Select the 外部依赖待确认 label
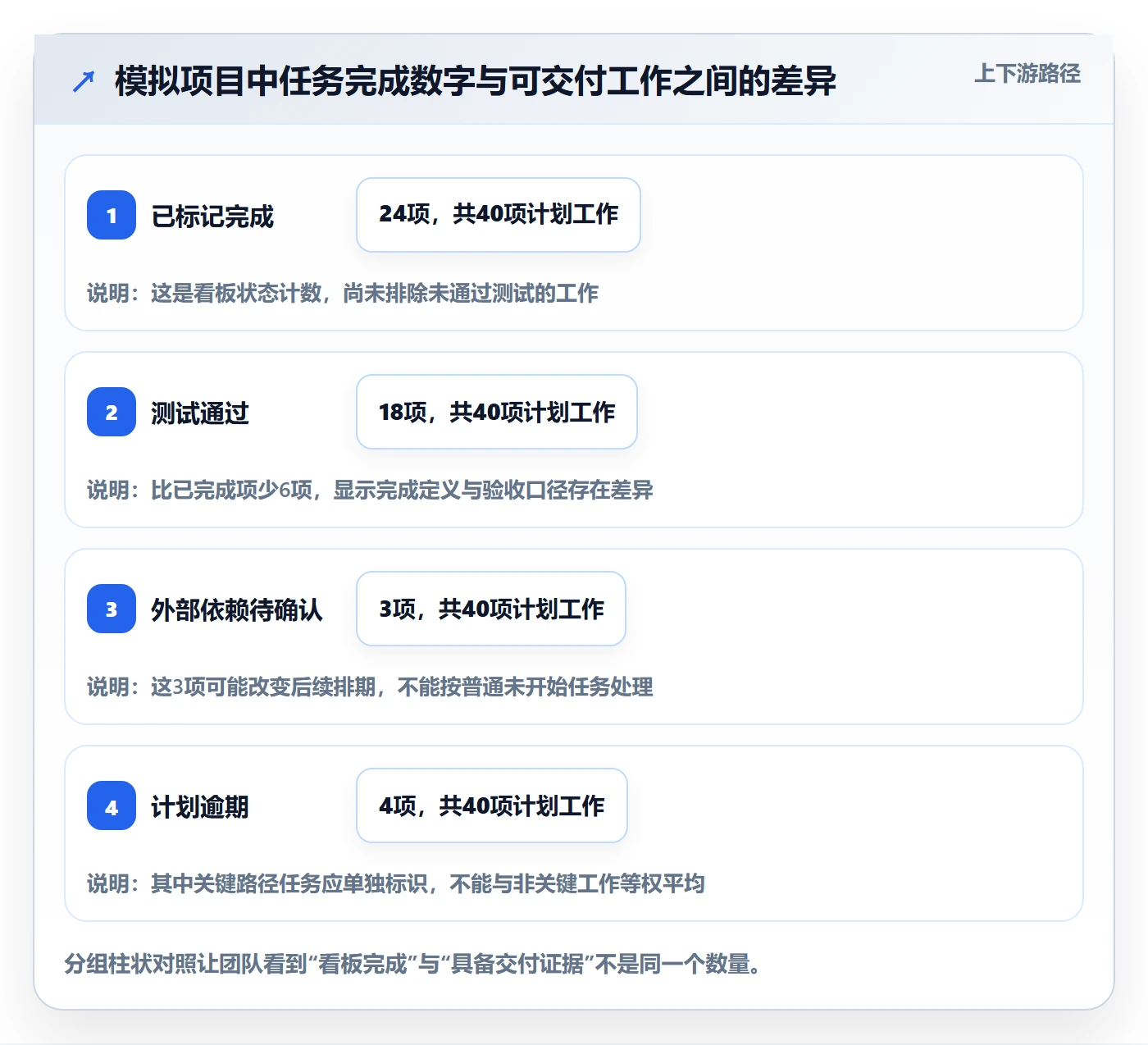The width and height of the screenshot is (1148, 1045). click(237, 610)
